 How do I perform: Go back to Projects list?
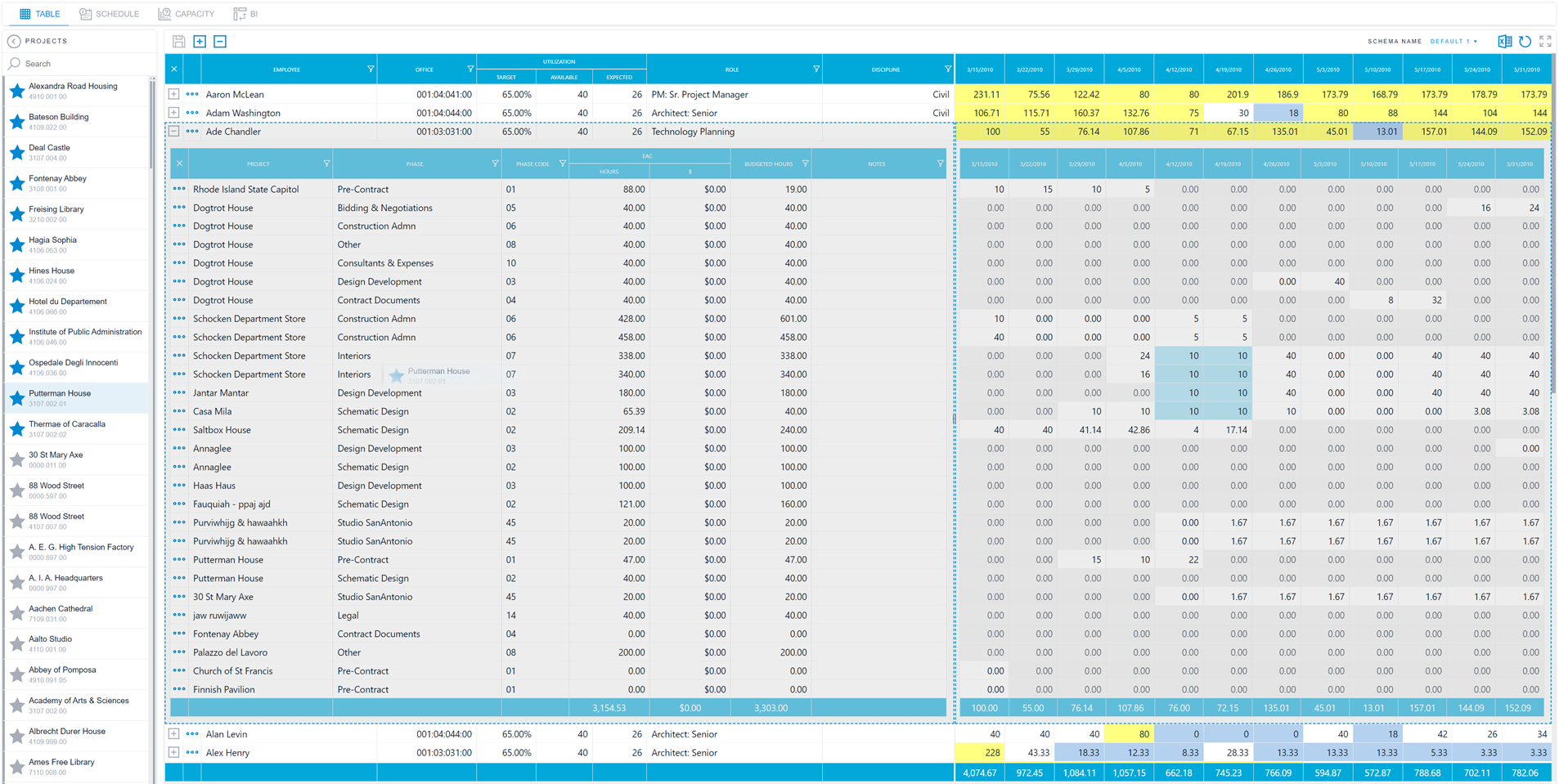tap(15, 41)
